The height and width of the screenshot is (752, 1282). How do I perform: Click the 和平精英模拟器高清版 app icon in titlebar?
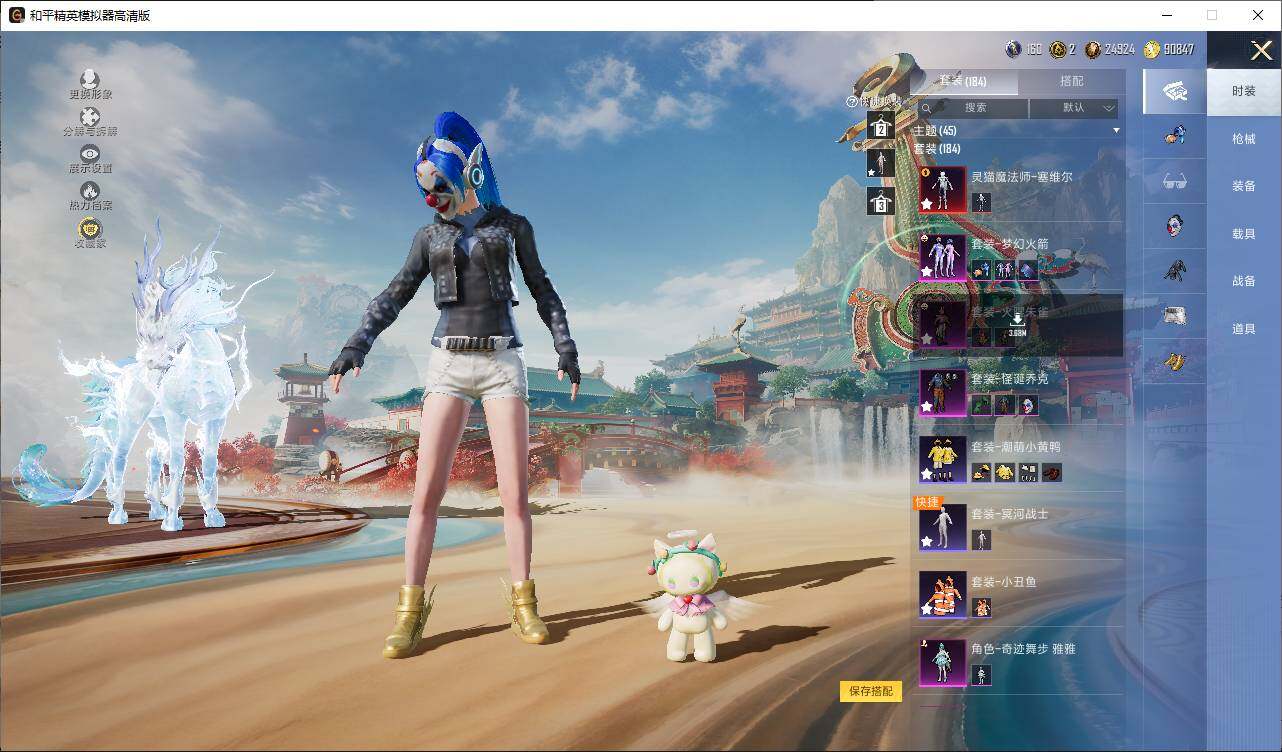click(16, 15)
